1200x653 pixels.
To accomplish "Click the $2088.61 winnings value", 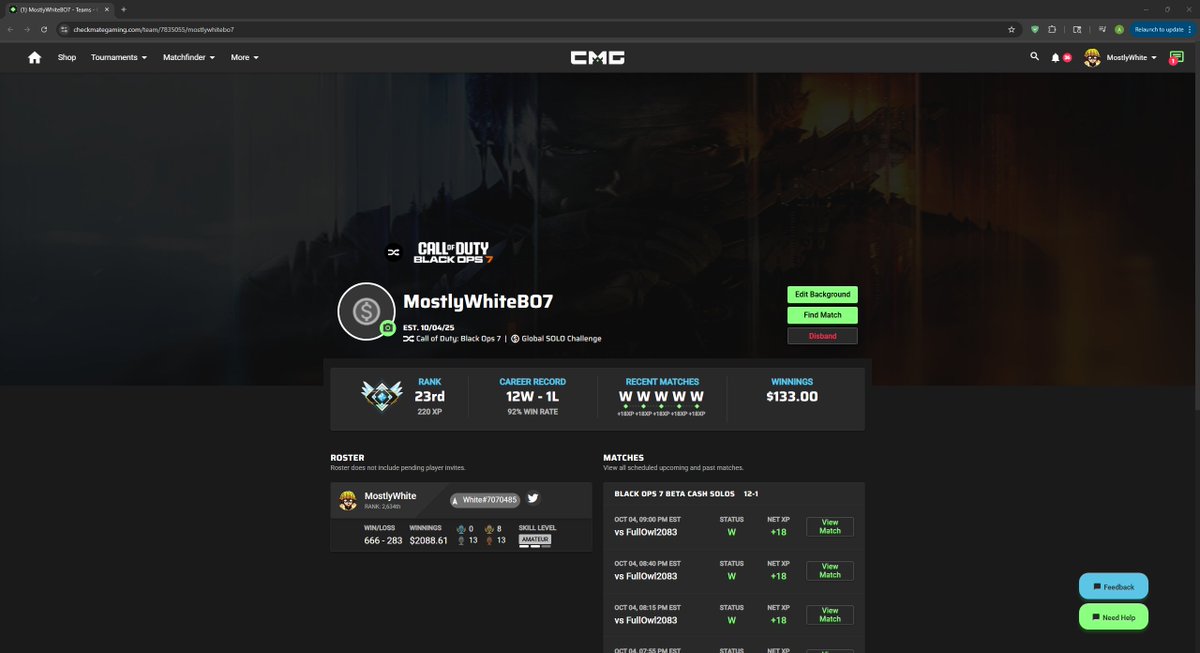I will [429, 541].
